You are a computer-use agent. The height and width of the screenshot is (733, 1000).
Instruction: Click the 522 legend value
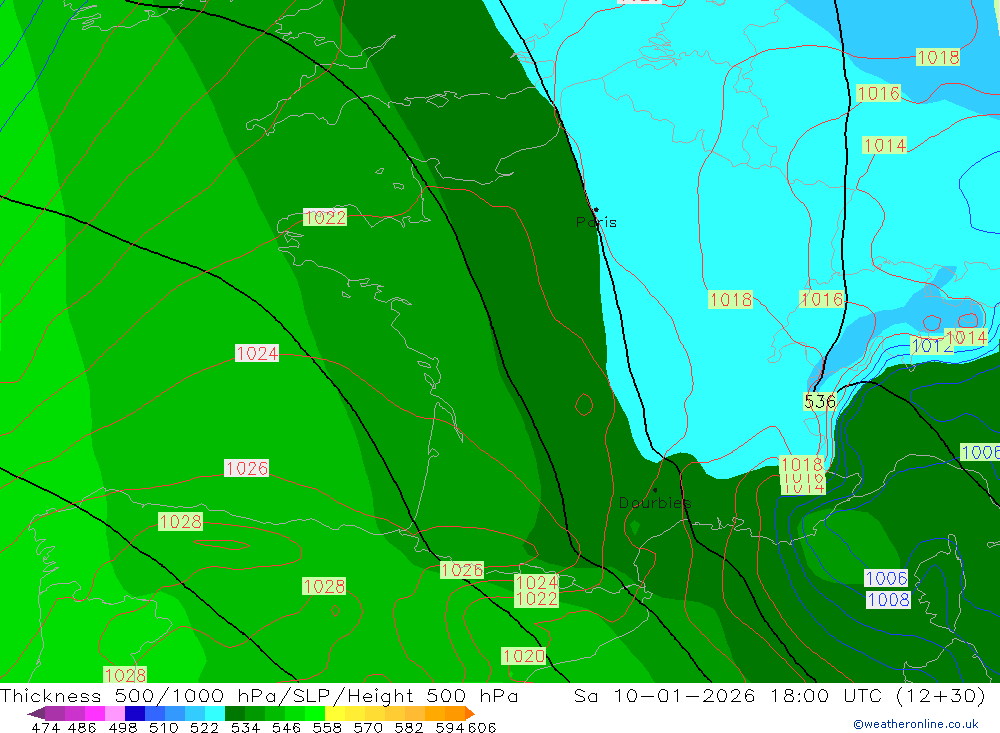click(204, 728)
